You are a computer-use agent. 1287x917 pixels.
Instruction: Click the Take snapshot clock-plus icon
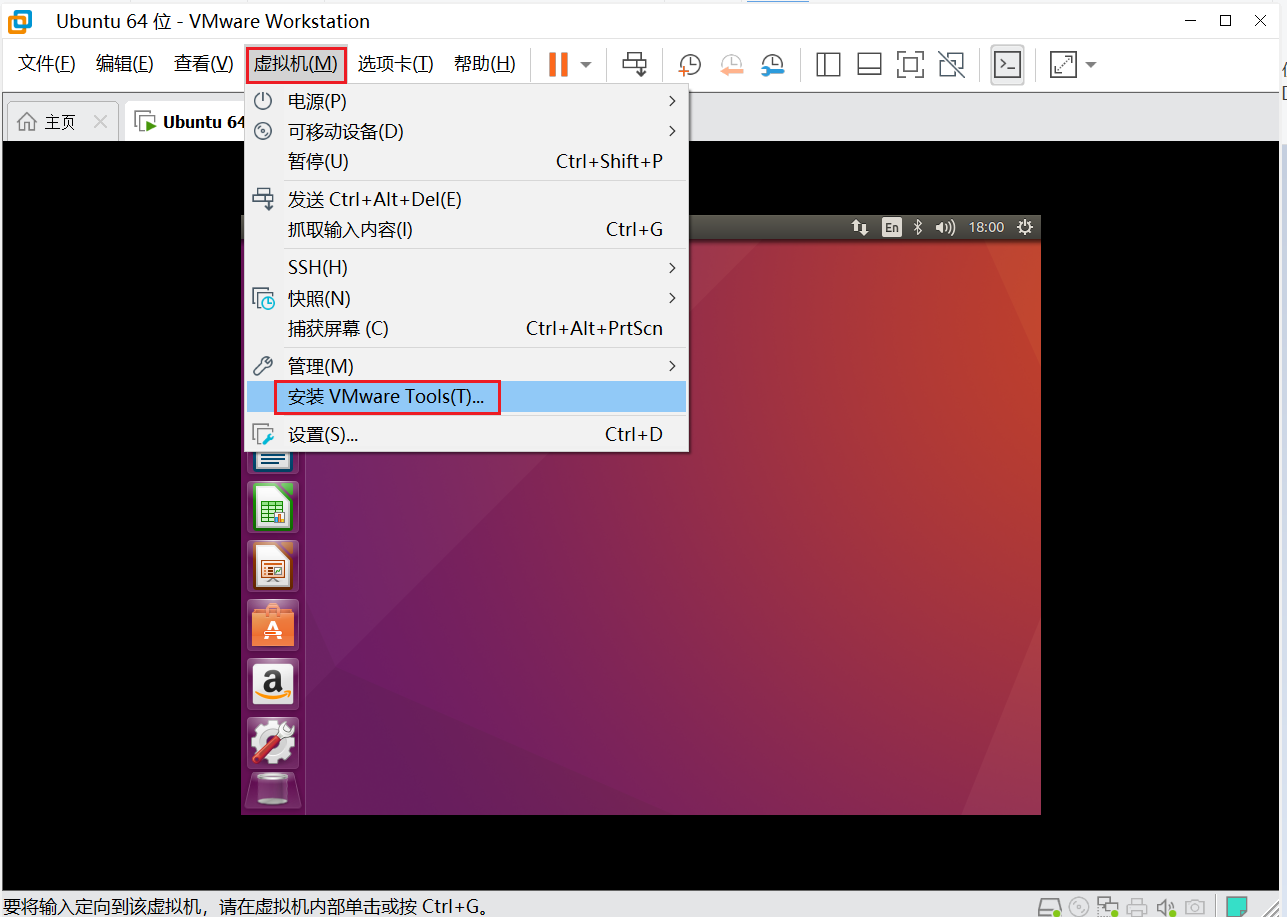689,65
